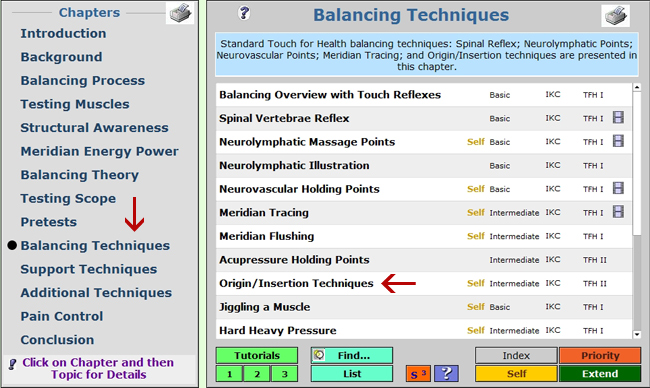Open the Conclusion chapter

[57, 340]
